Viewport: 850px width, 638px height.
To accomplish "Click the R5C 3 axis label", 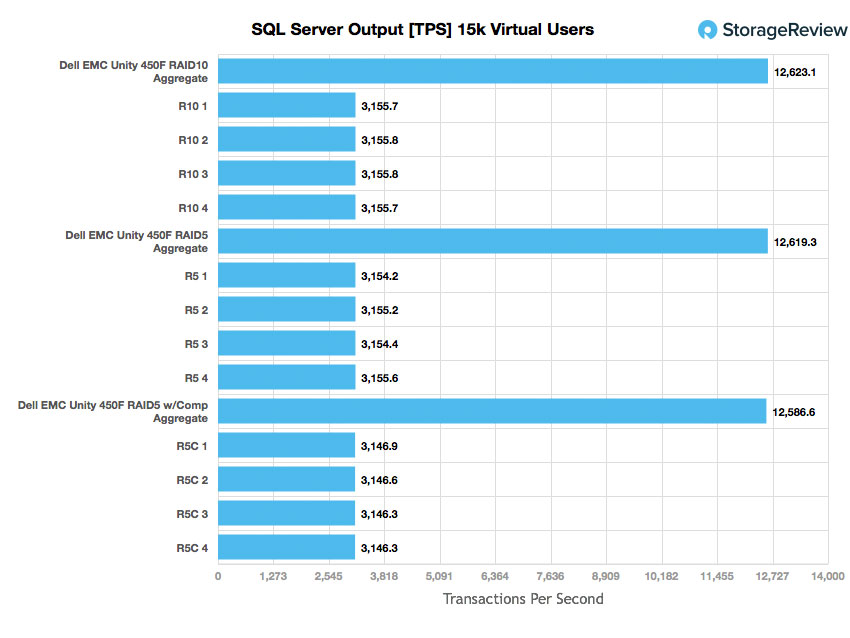I will (x=192, y=514).
